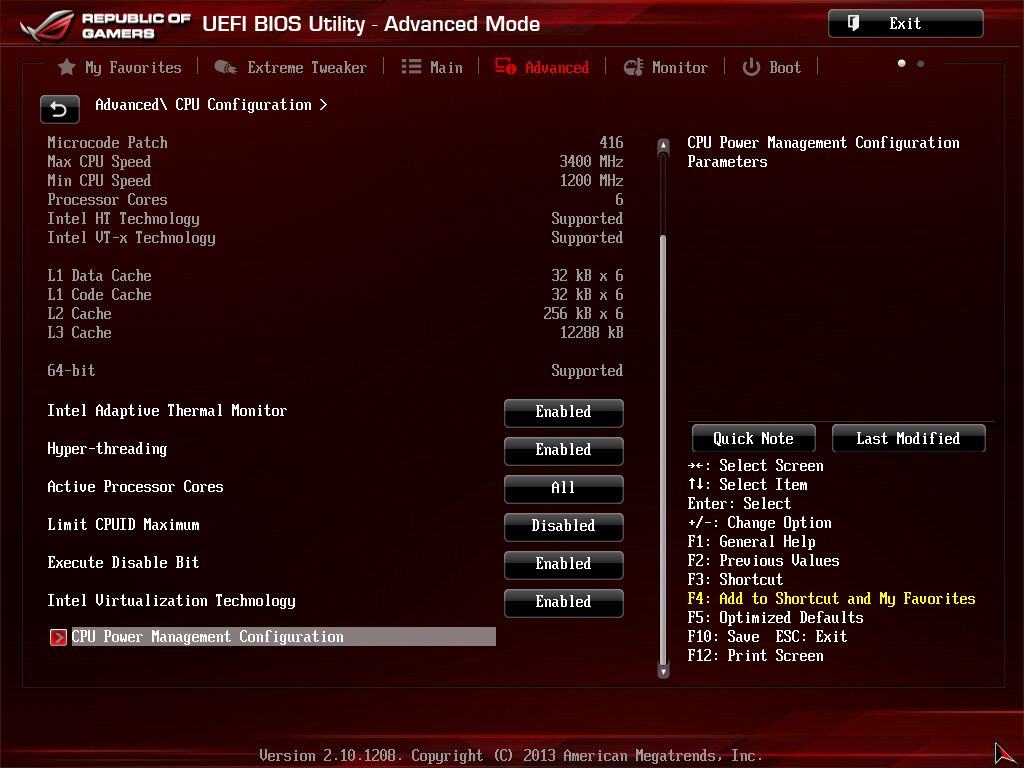Viewport: 1024px width, 768px height.
Task: Change Execute Disable Bit Enabled option
Action: click(564, 564)
